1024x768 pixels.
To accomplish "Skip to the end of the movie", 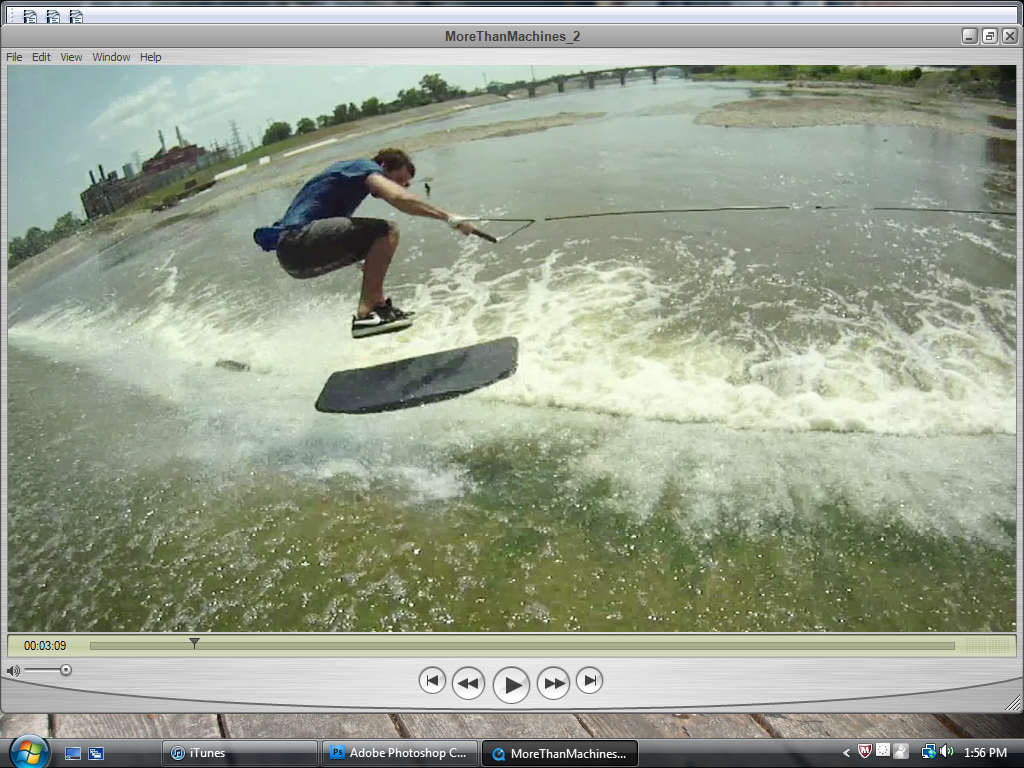I will [x=590, y=682].
